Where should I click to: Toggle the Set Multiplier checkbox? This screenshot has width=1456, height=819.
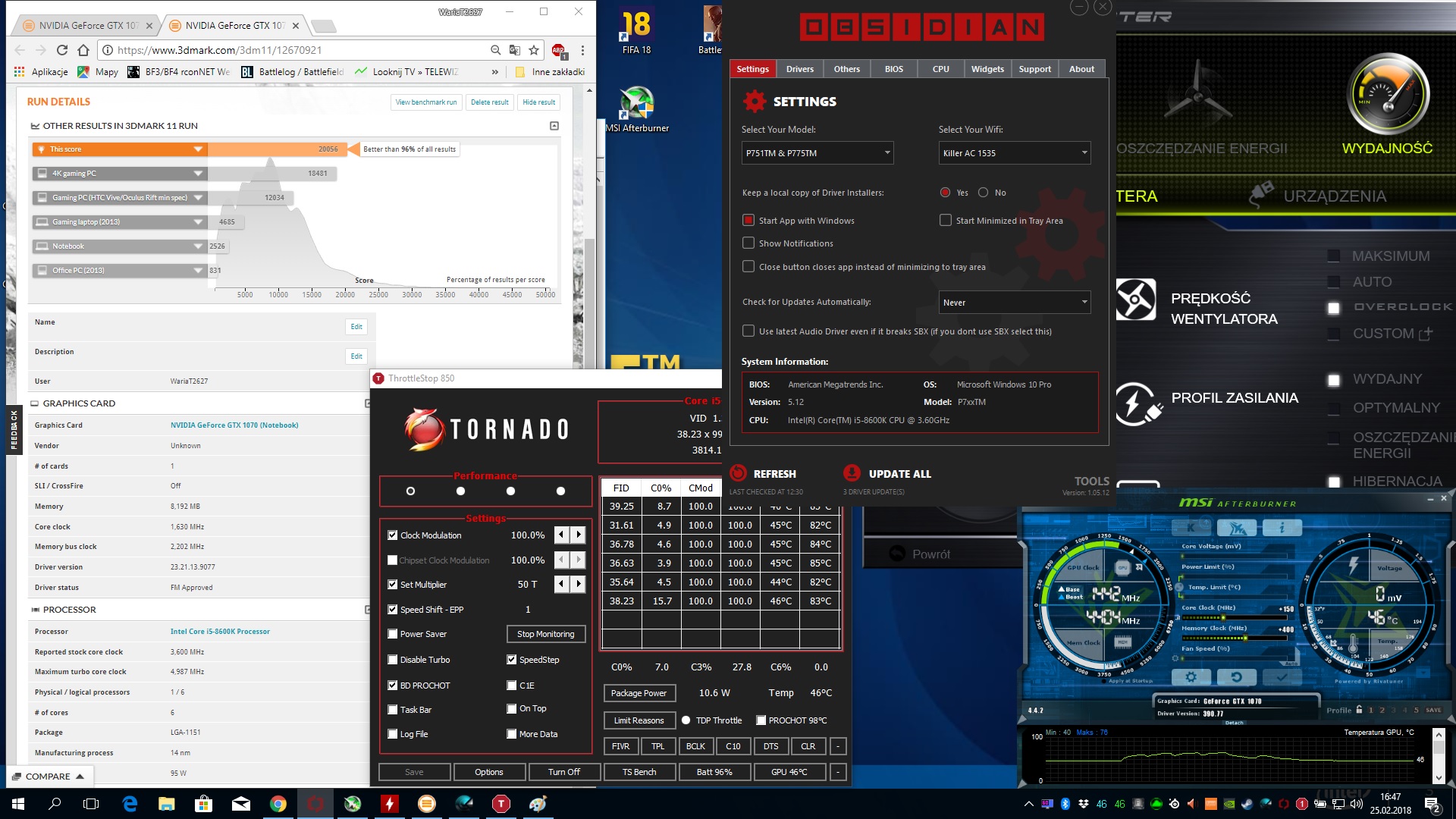[x=393, y=585]
